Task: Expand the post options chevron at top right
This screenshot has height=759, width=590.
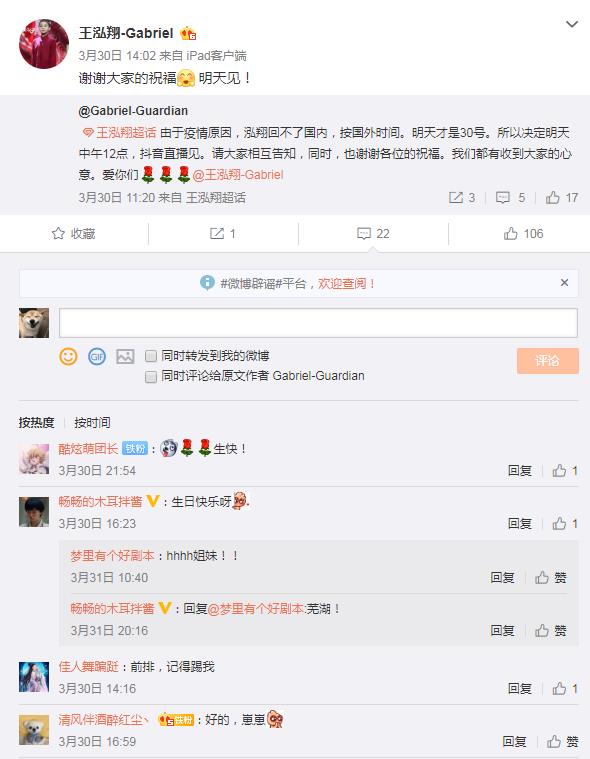Action: [572, 24]
